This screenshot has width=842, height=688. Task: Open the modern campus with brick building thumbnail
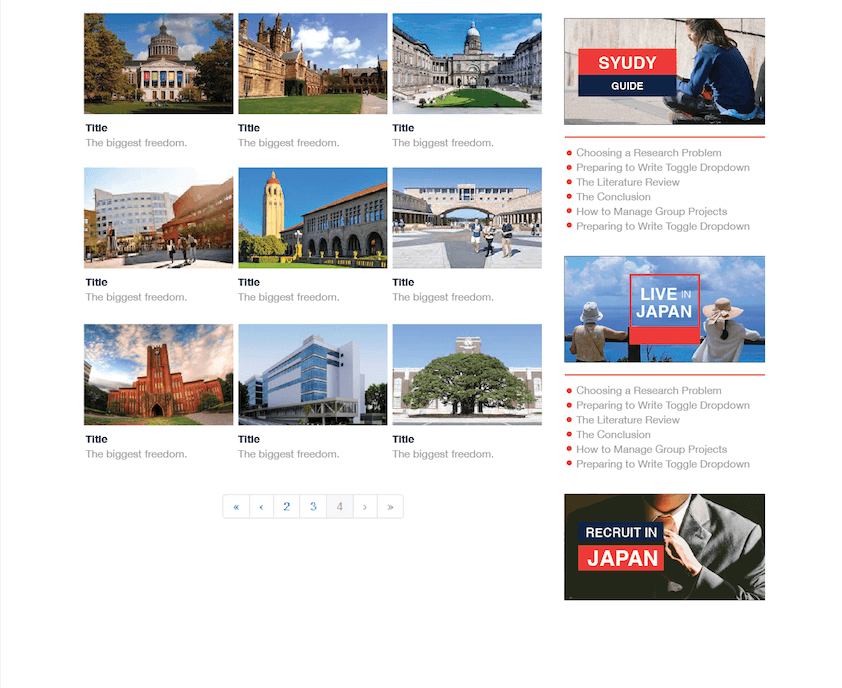pos(158,218)
